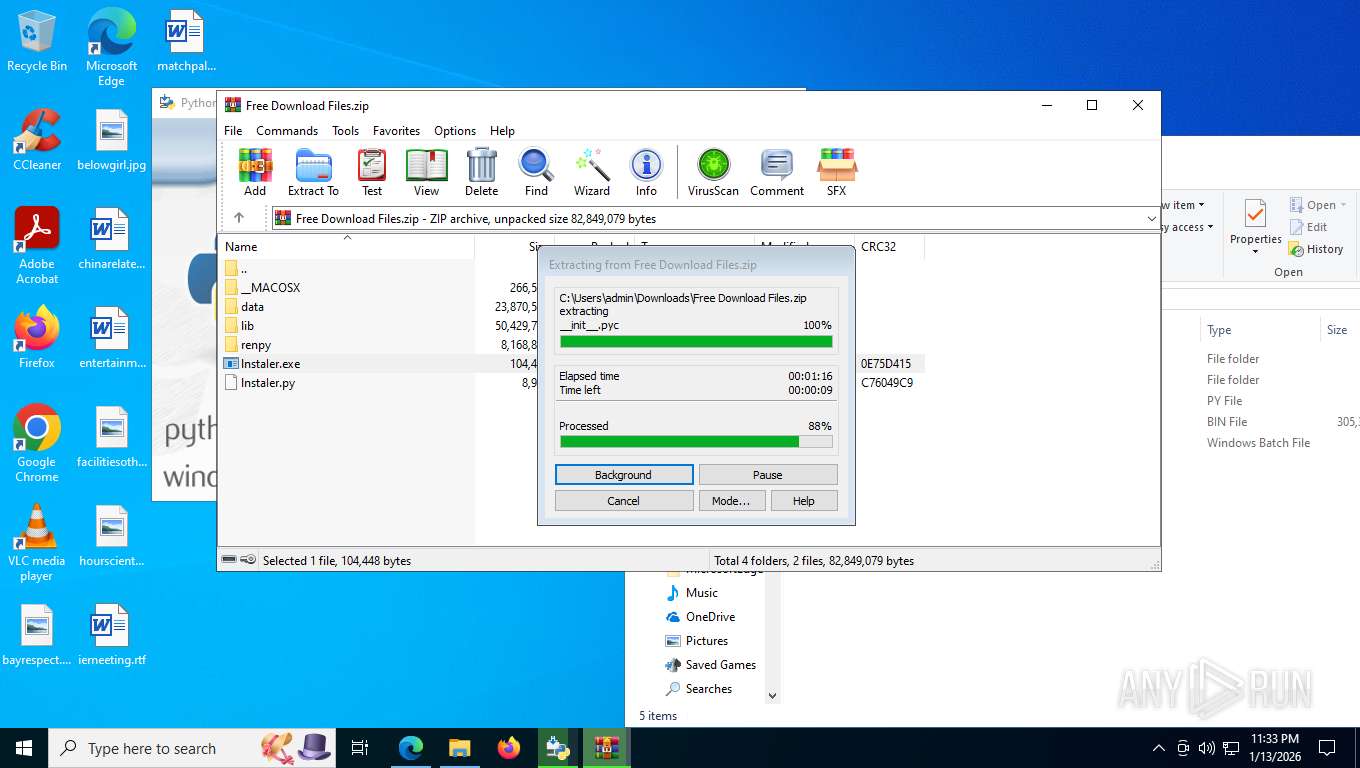This screenshot has height=768, width=1360.
Task: Click the Help button in extraction dialog
Action: (x=804, y=500)
